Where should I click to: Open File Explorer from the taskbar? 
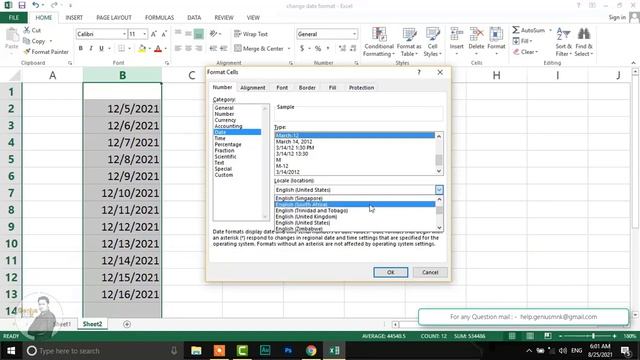(196, 351)
